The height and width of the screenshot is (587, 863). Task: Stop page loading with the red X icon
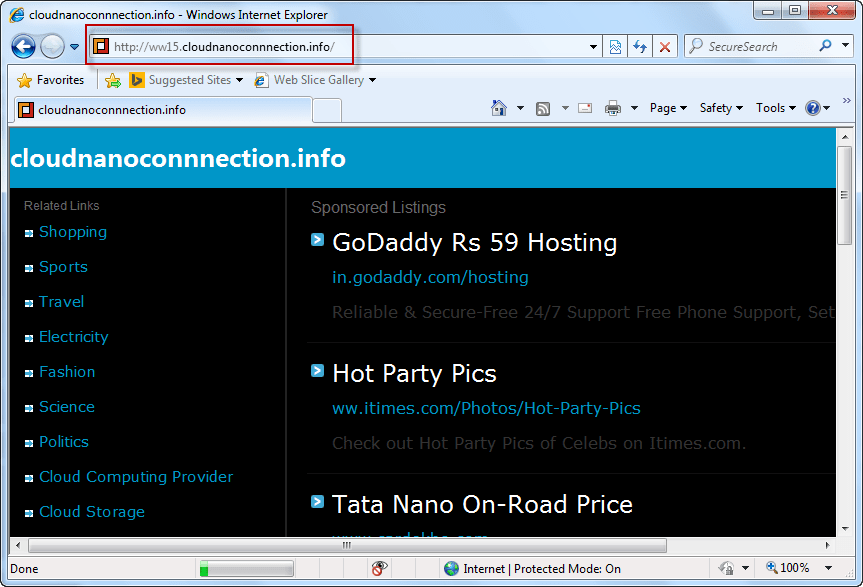tap(665, 46)
